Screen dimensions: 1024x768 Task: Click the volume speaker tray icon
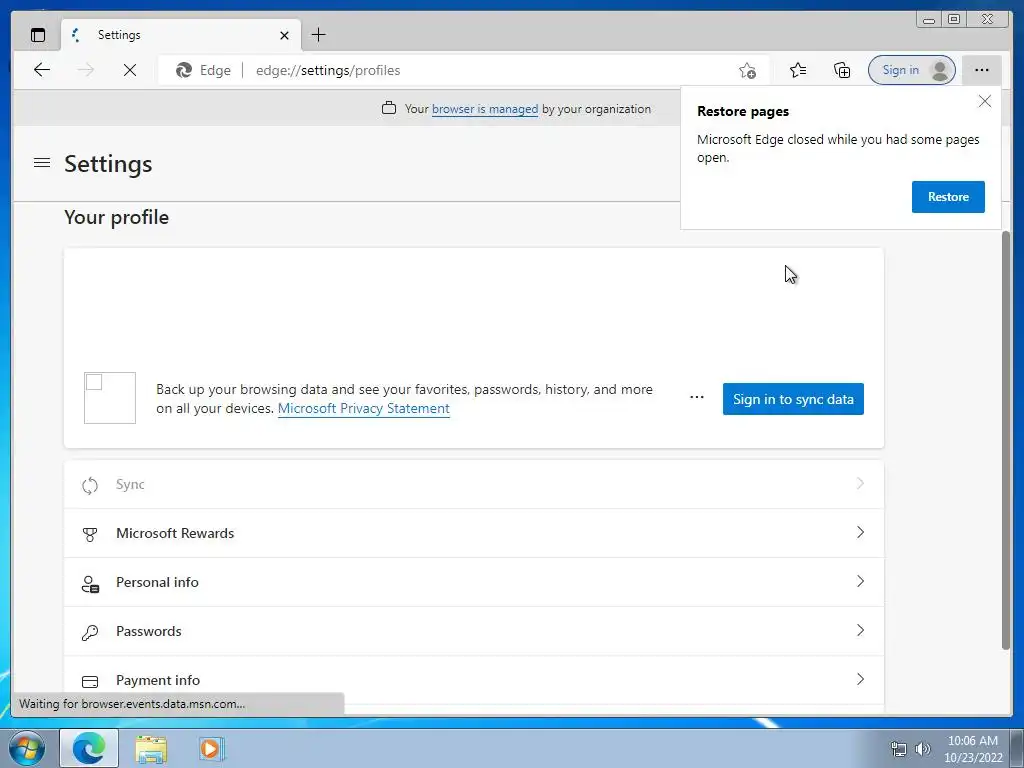pyautogui.click(x=922, y=749)
